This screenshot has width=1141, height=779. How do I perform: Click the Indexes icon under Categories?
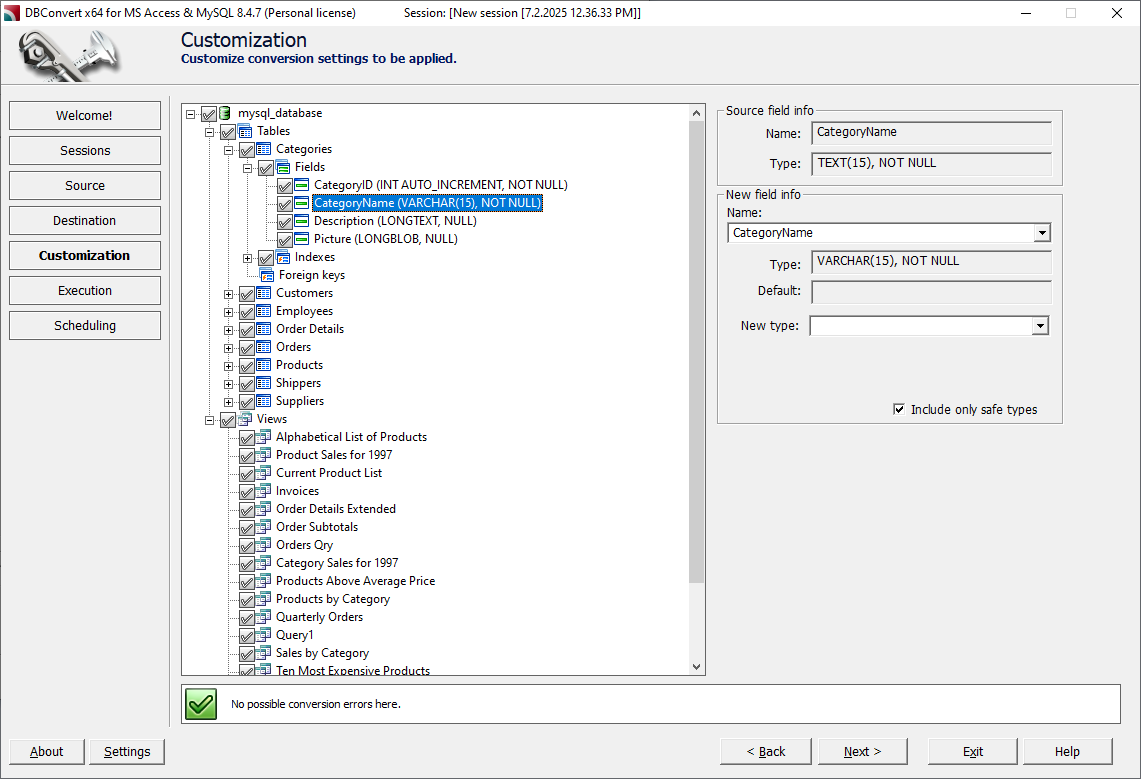285,257
